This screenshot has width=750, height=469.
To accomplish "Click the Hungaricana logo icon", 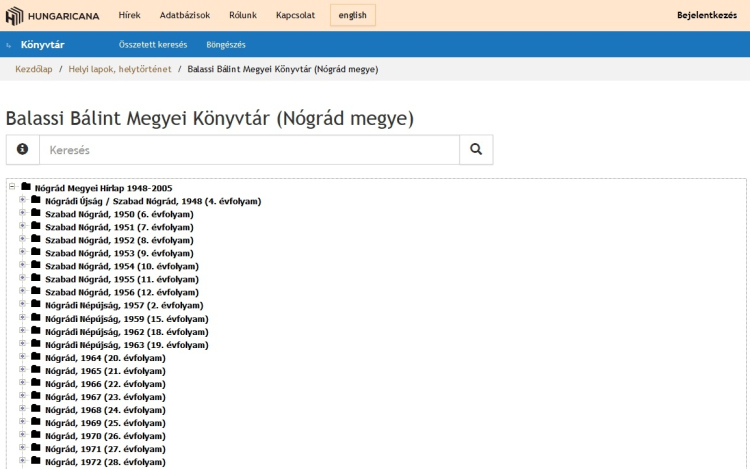I will (14, 15).
